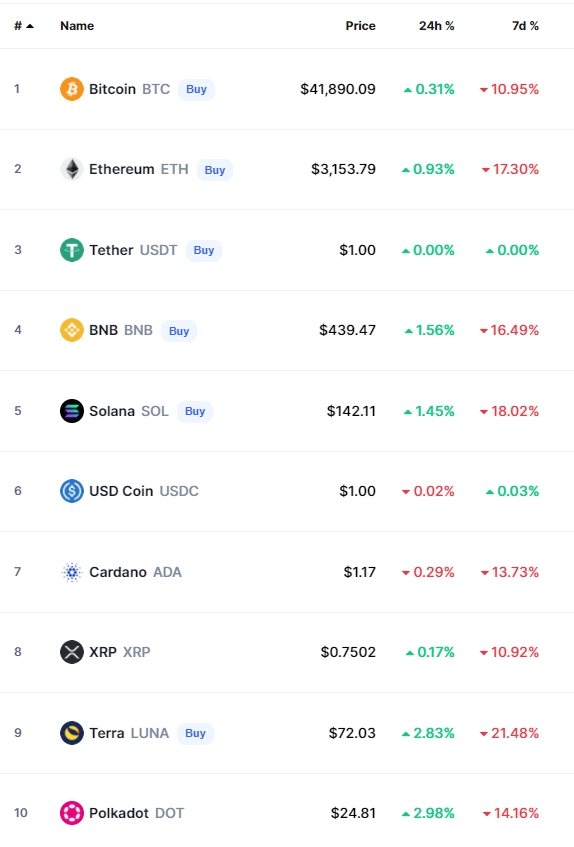Sort the table by Price column
The width and height of the screenshot is (574, 847).
pyautogui.click(x=360, y=26)
